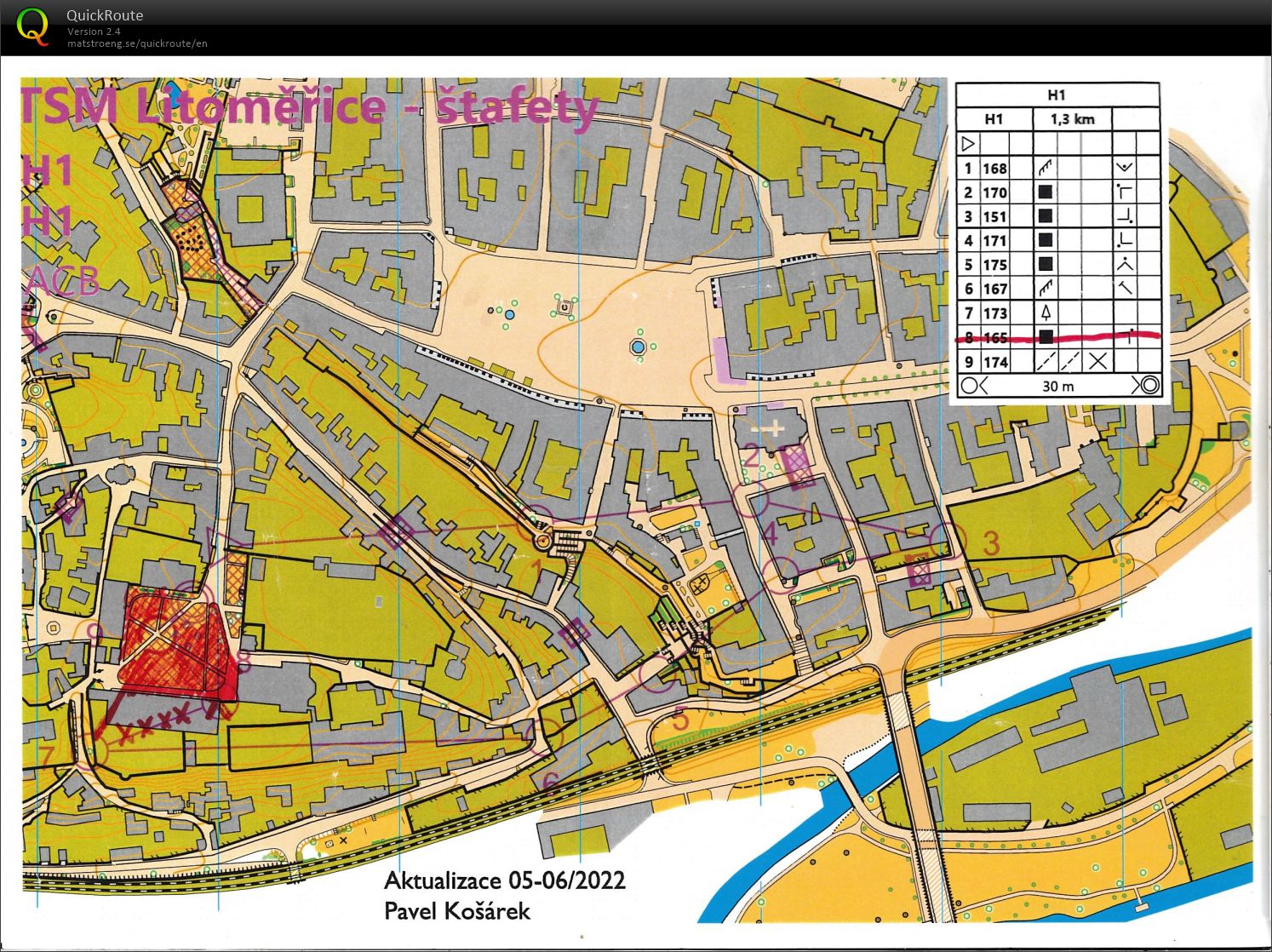Screen dimensions: 1272x952
Task: Click the crossed-out control code "165"
Action: [x=994, y=337]
